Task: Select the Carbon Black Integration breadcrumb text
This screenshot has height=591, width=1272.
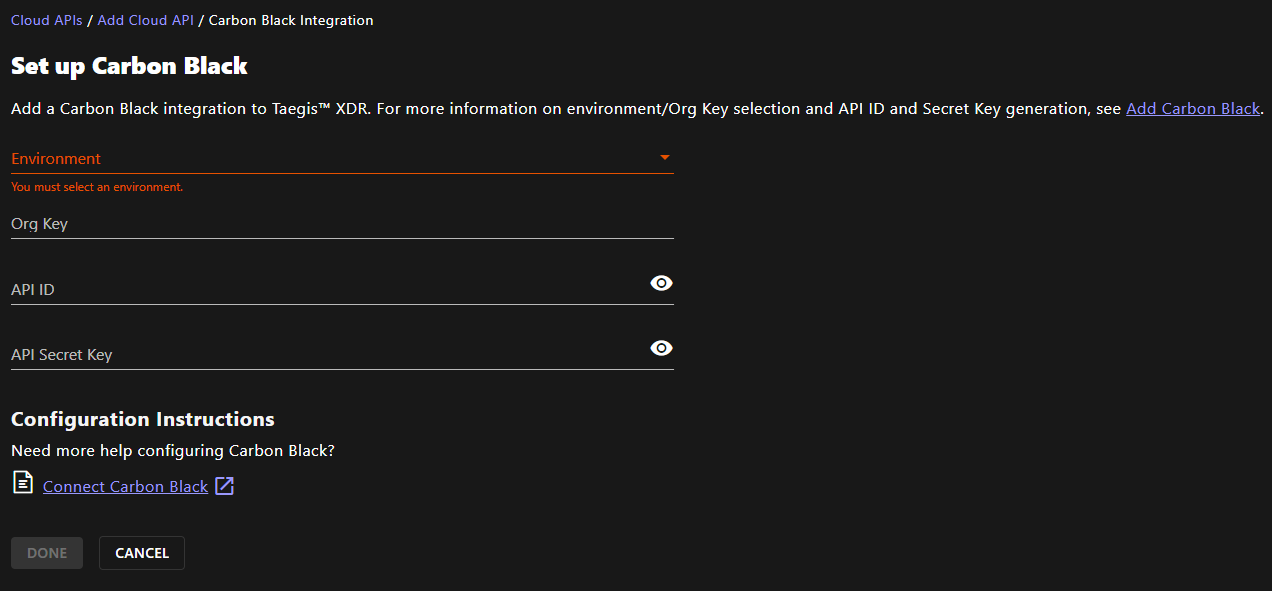Action: click(x=291, y=20)
